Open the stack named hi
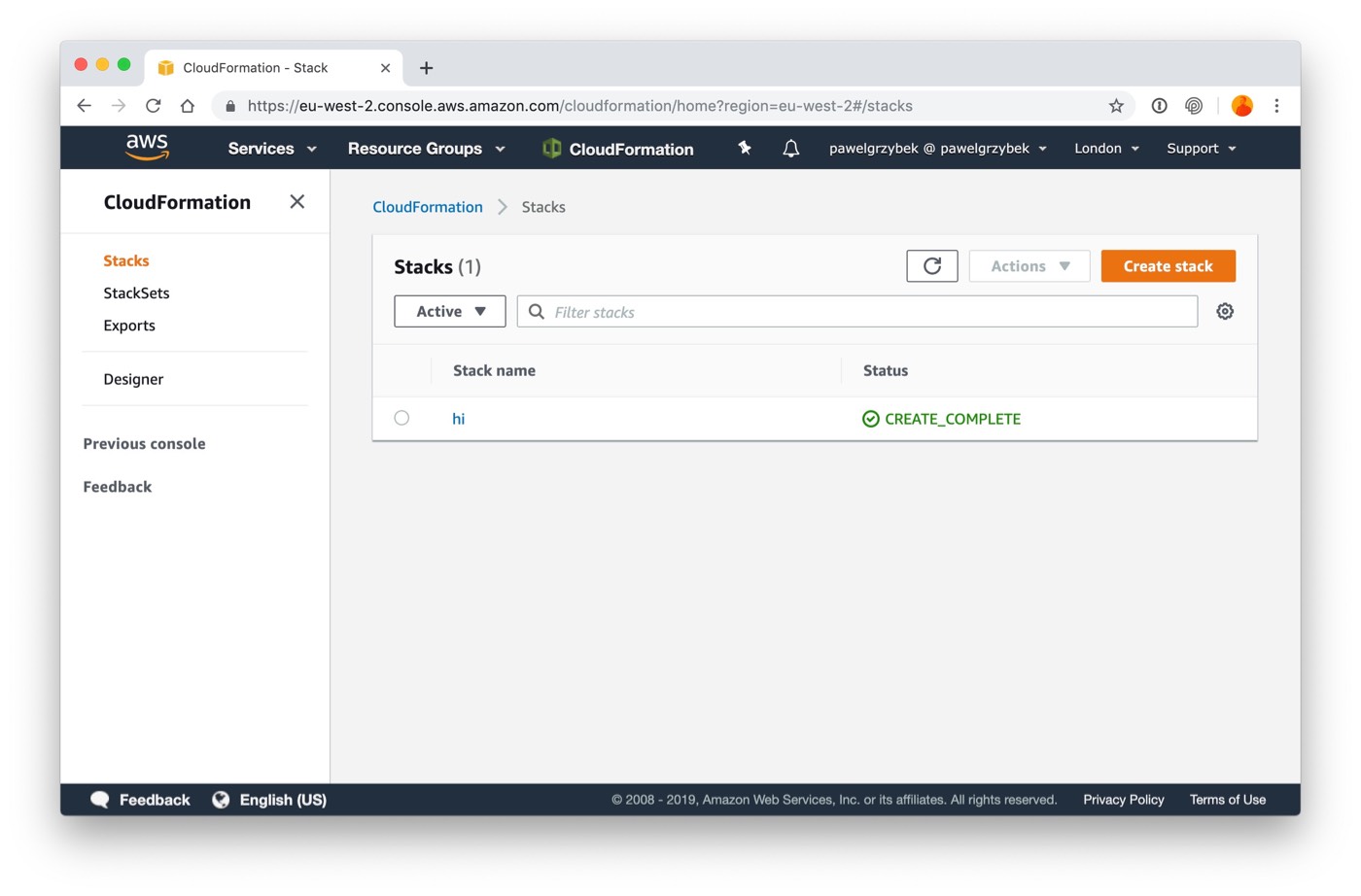The width and height of the screenshot is (1361, 896). [x=458, y=418]
